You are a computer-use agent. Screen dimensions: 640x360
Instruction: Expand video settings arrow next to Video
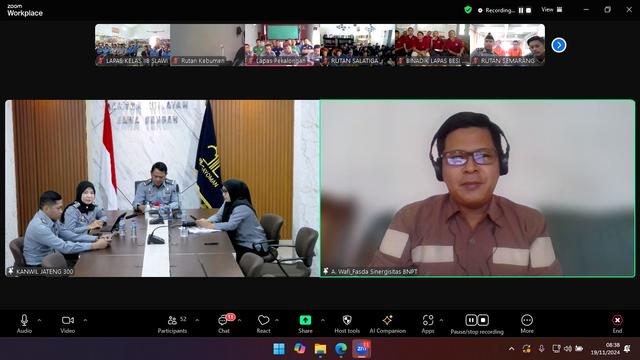(85, 320)
